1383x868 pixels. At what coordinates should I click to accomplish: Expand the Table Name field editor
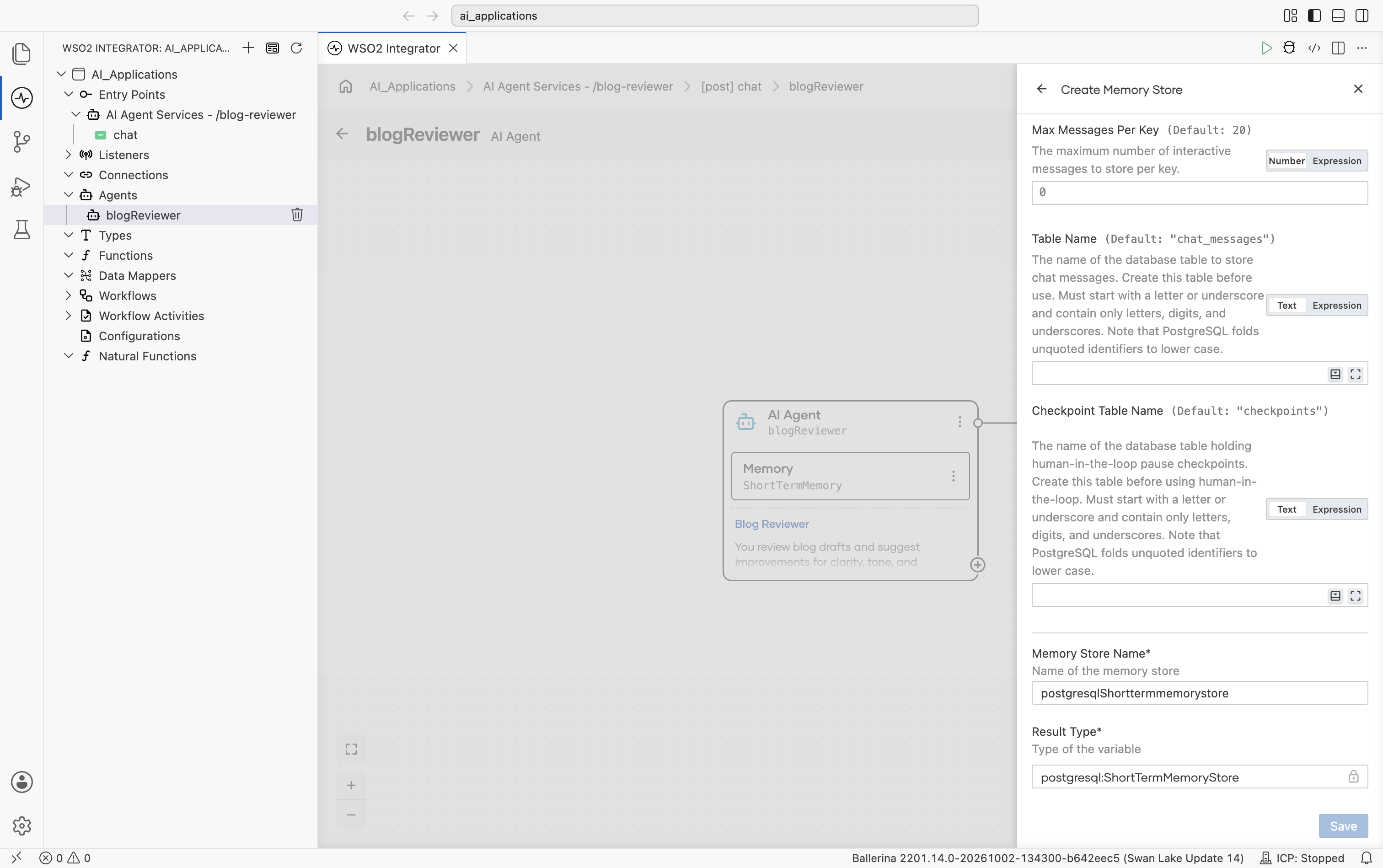click(1356, 374)
